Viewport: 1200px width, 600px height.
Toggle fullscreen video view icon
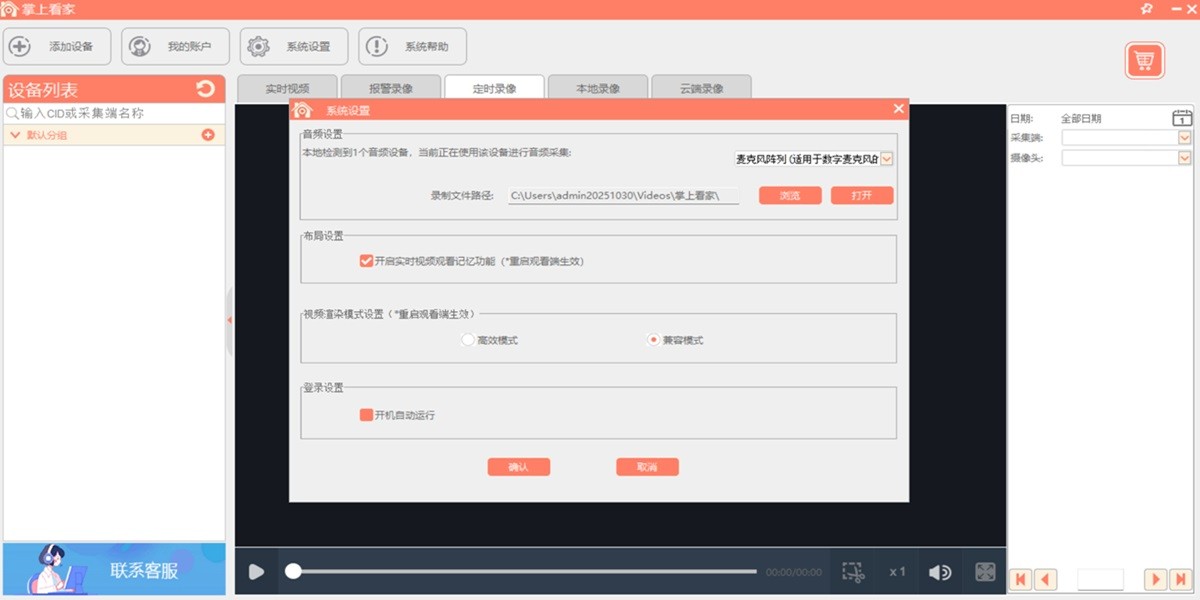tap(985, 572)
